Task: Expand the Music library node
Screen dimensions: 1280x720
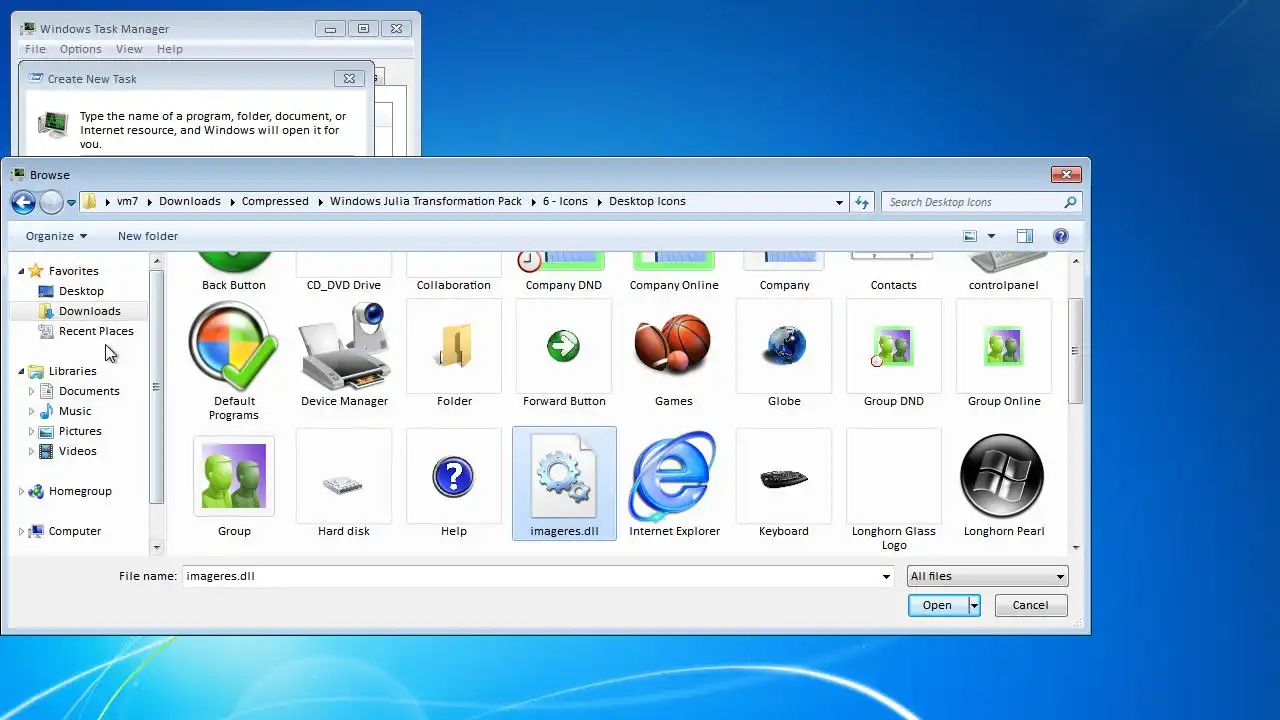Action: [31, 411]
